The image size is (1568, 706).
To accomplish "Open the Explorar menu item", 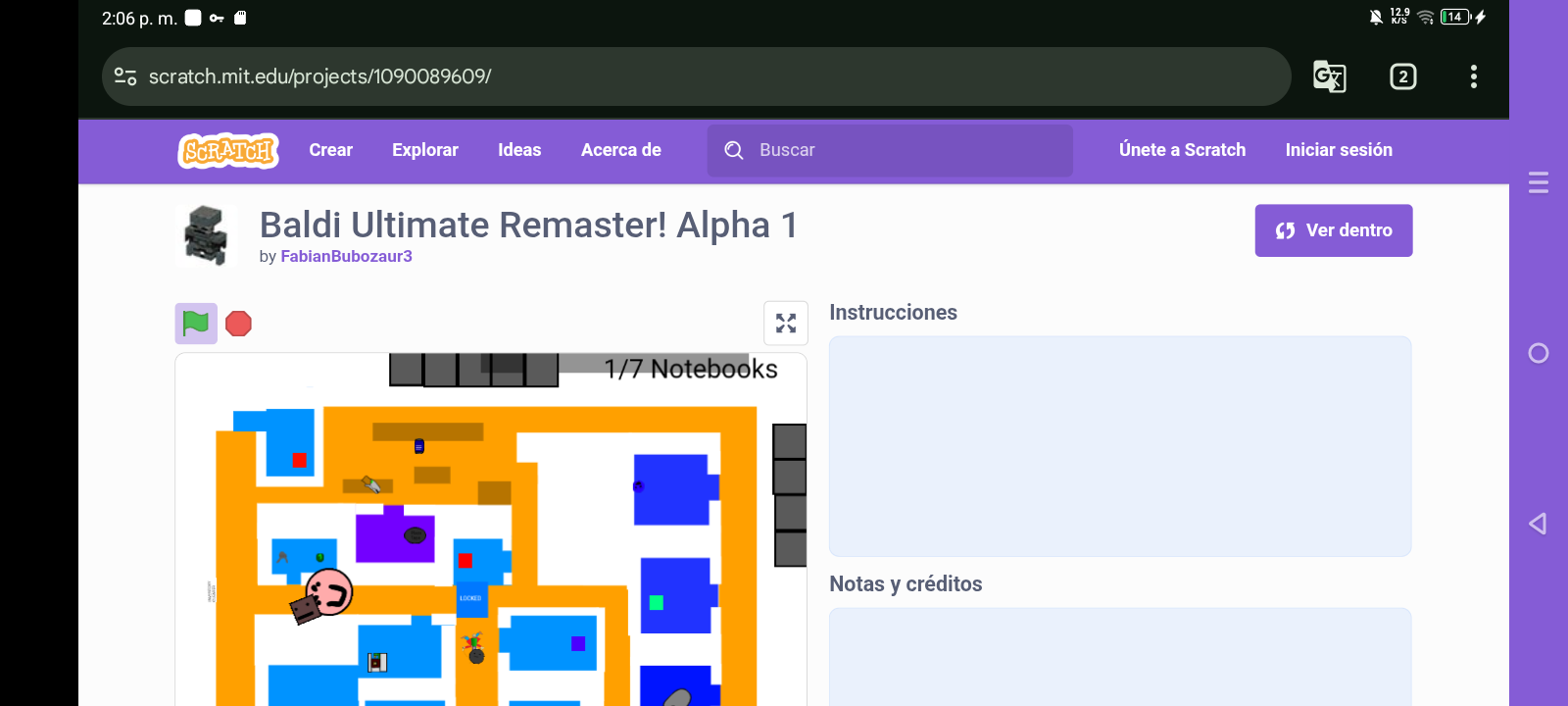I will point(425,150).
